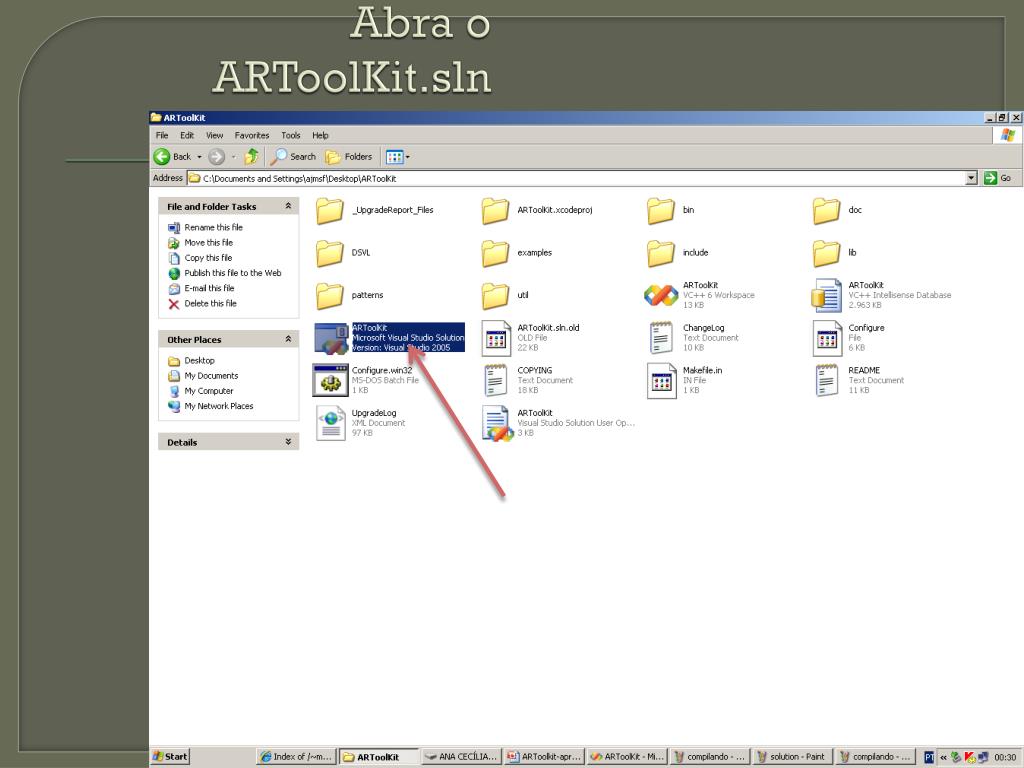Switch to solution - Paint taskbar button
The width and height of the screenshot is (1024, 768).
point(791,756)
